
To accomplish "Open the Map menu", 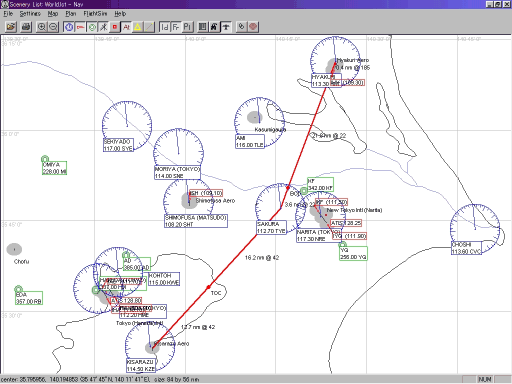I will (x=53, y=14).
